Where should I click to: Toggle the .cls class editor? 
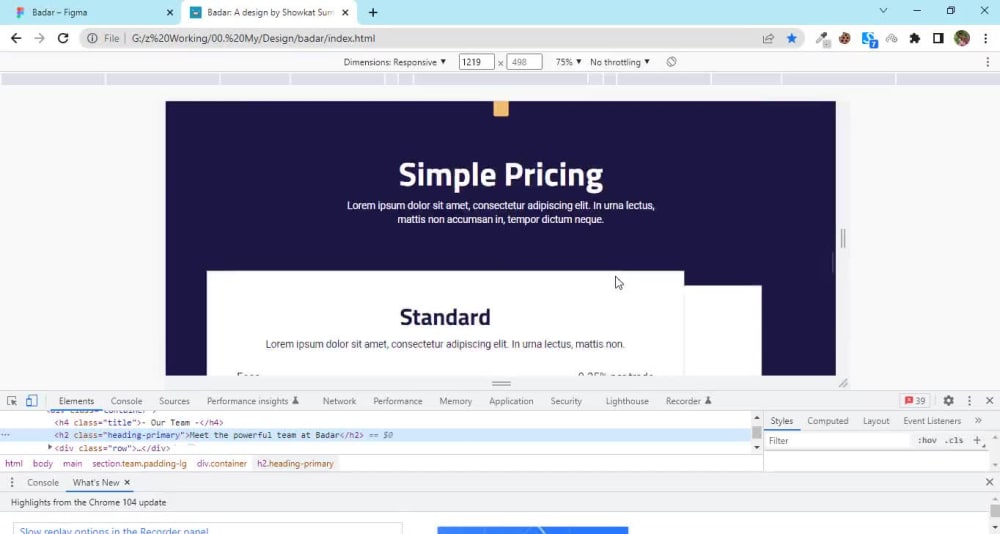[953, 440]
